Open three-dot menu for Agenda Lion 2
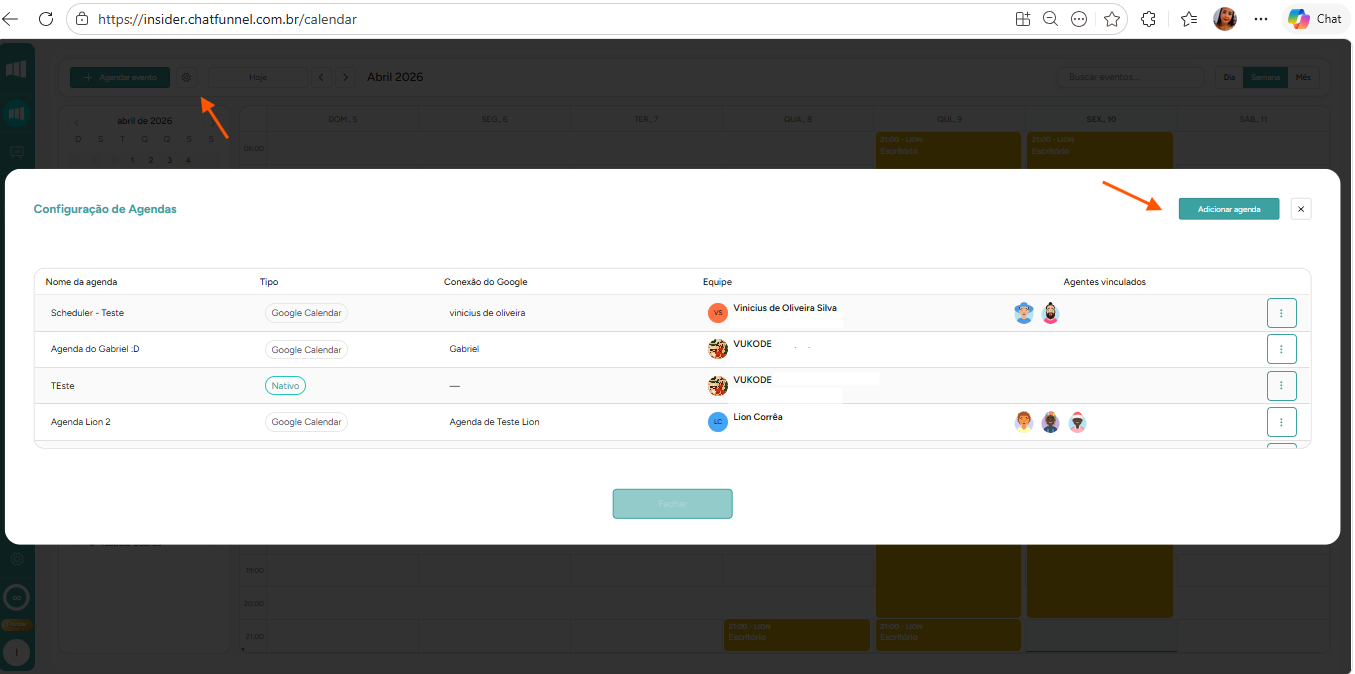Screen dimensions: 1355x674 (1281, 422)
